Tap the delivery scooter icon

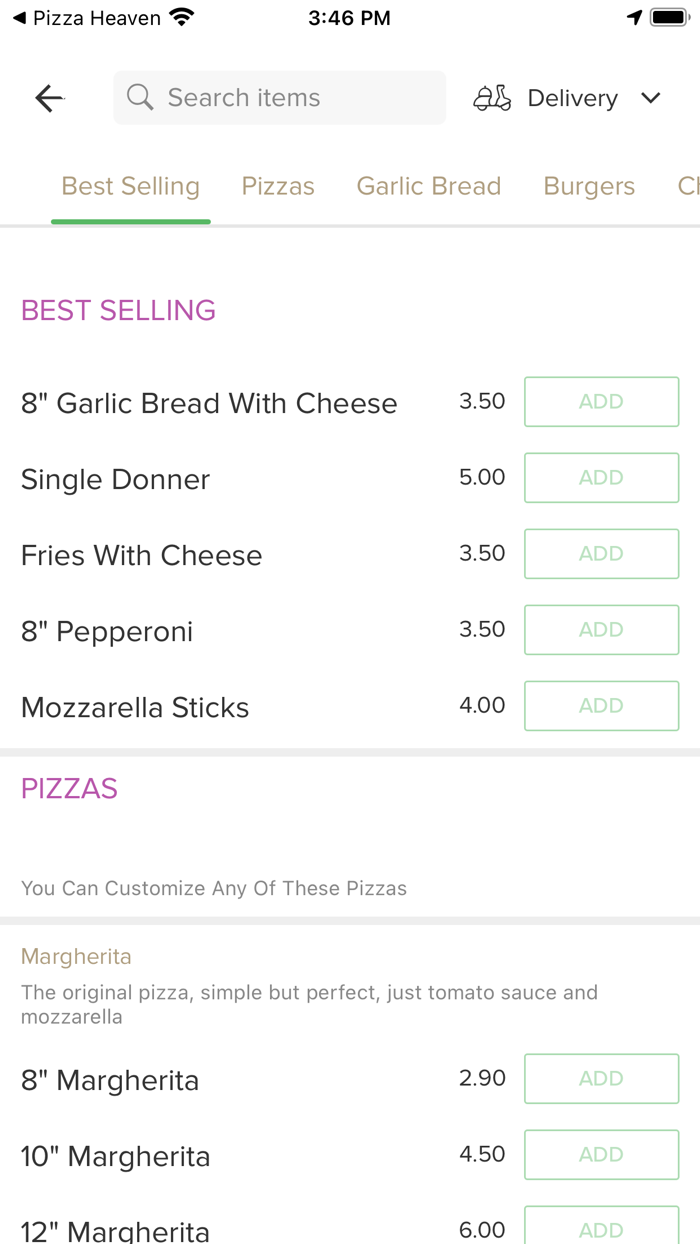[x=491, y=97]
